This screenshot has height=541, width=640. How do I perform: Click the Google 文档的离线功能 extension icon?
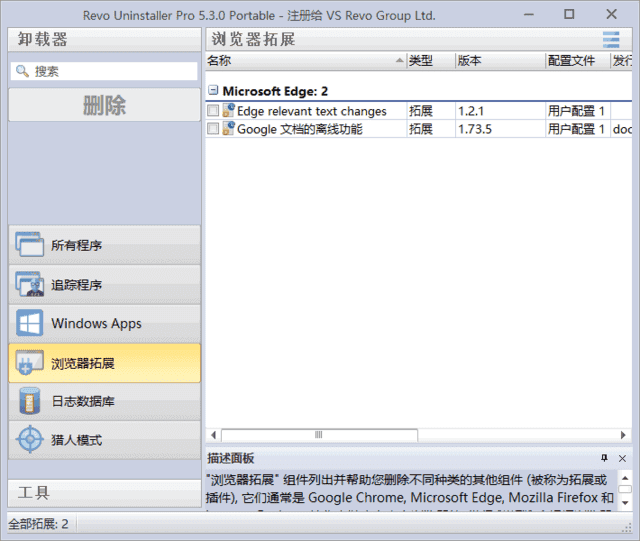click(x=228, y=129)
